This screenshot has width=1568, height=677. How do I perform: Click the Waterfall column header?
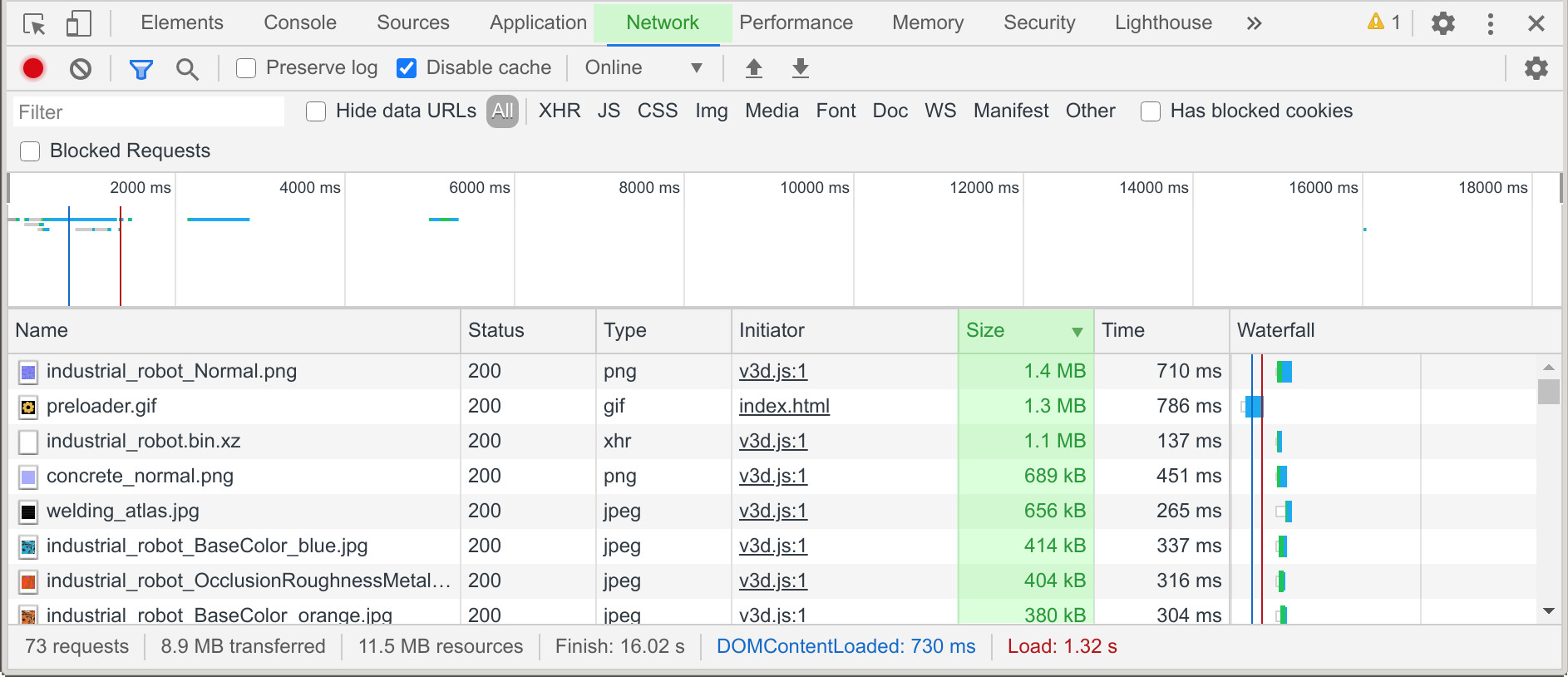1395,331
